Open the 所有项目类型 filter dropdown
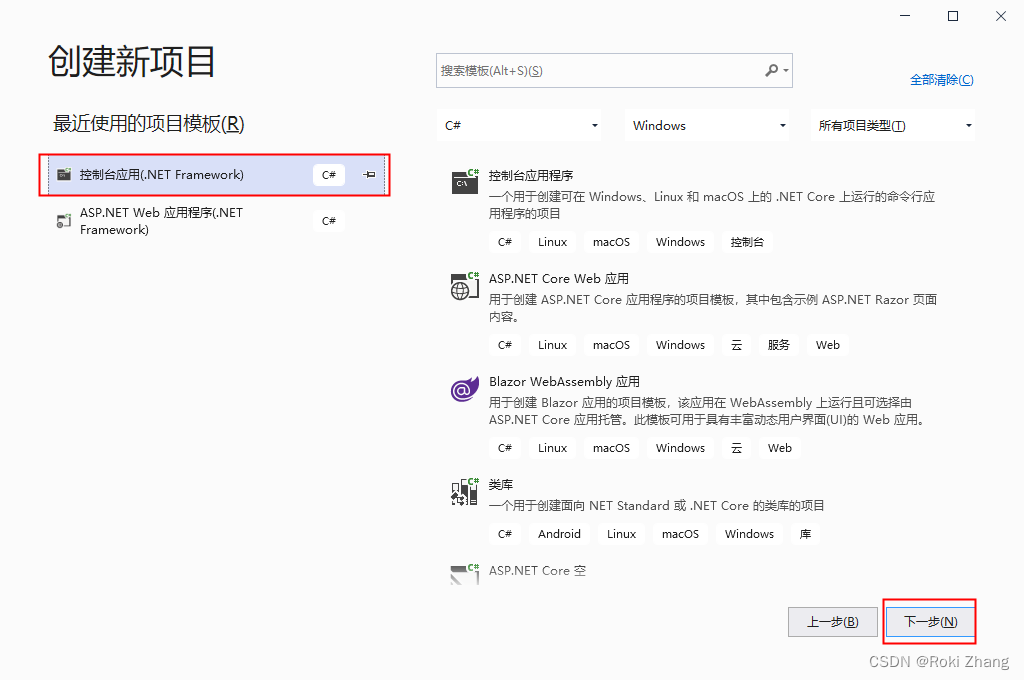The width and height of the screenshot is (1024, 680). click(x=893, y=125)
